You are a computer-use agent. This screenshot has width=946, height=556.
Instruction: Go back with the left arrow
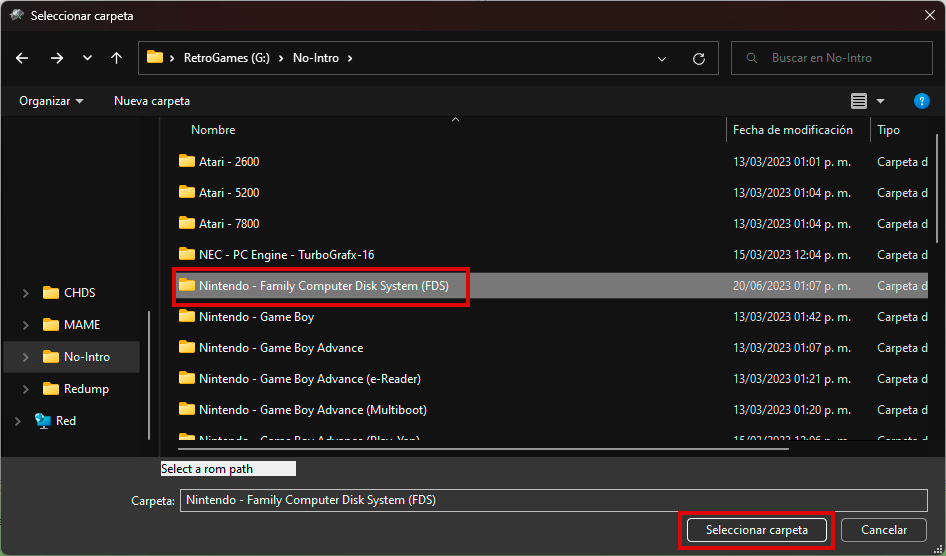pos(22,58)
